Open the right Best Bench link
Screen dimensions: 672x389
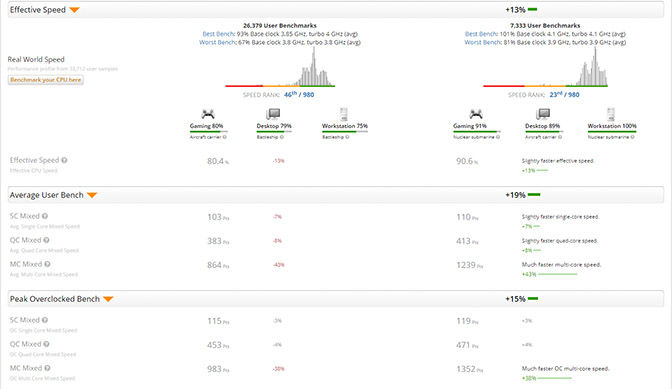point(481,34)
